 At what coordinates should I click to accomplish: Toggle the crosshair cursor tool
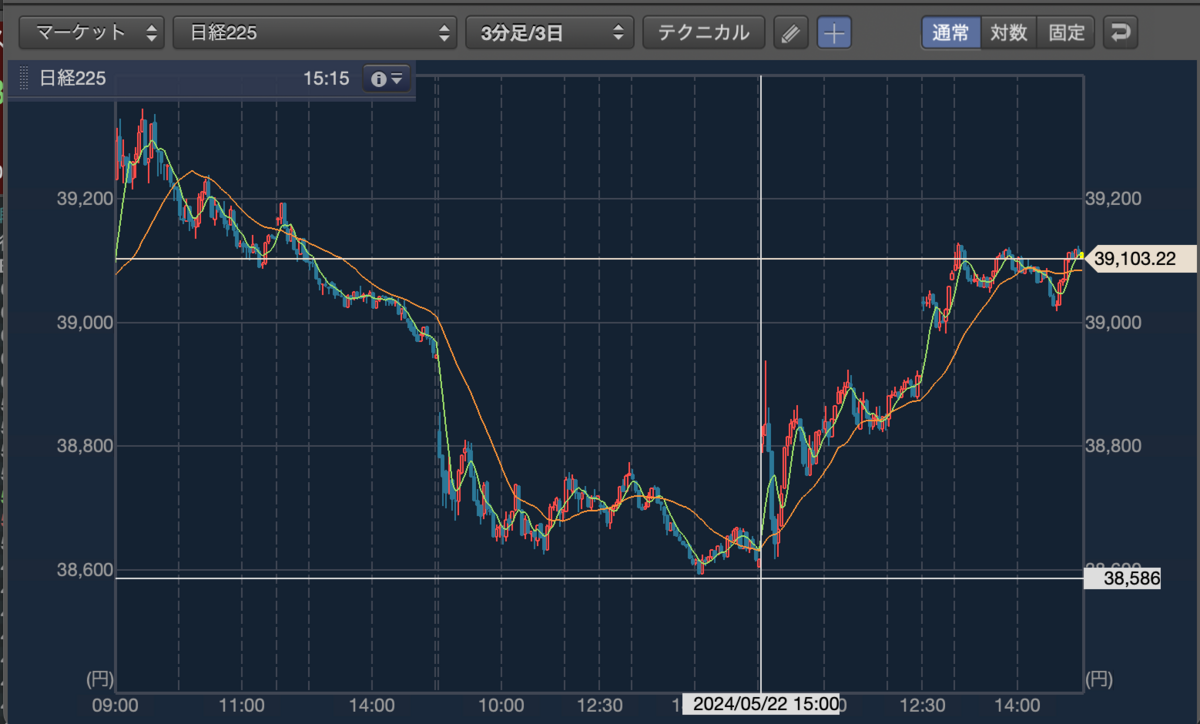pos(834,33)
